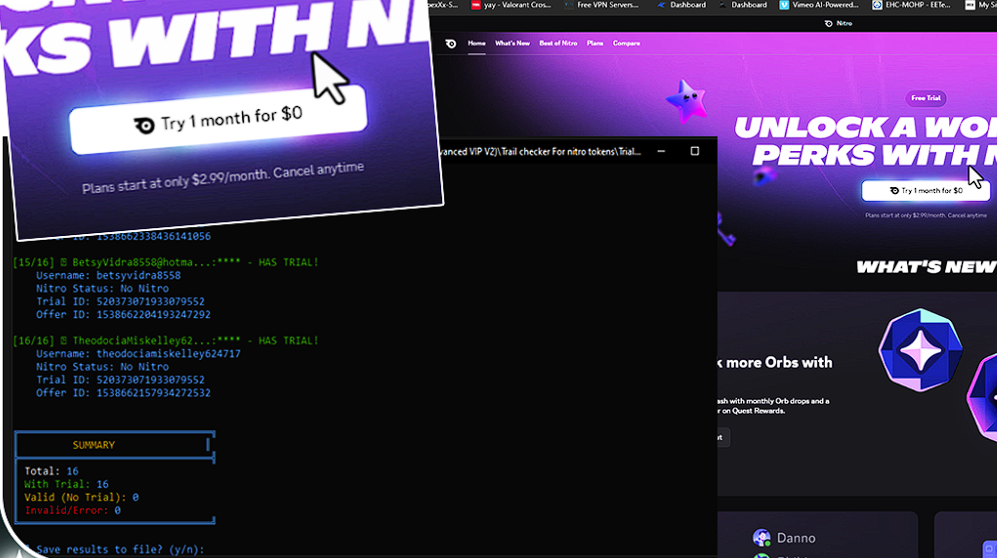997x558 pixels.
Task: Click the TheodociaMiskelley62 HAS TRIAL line
Action: point(165,341)
